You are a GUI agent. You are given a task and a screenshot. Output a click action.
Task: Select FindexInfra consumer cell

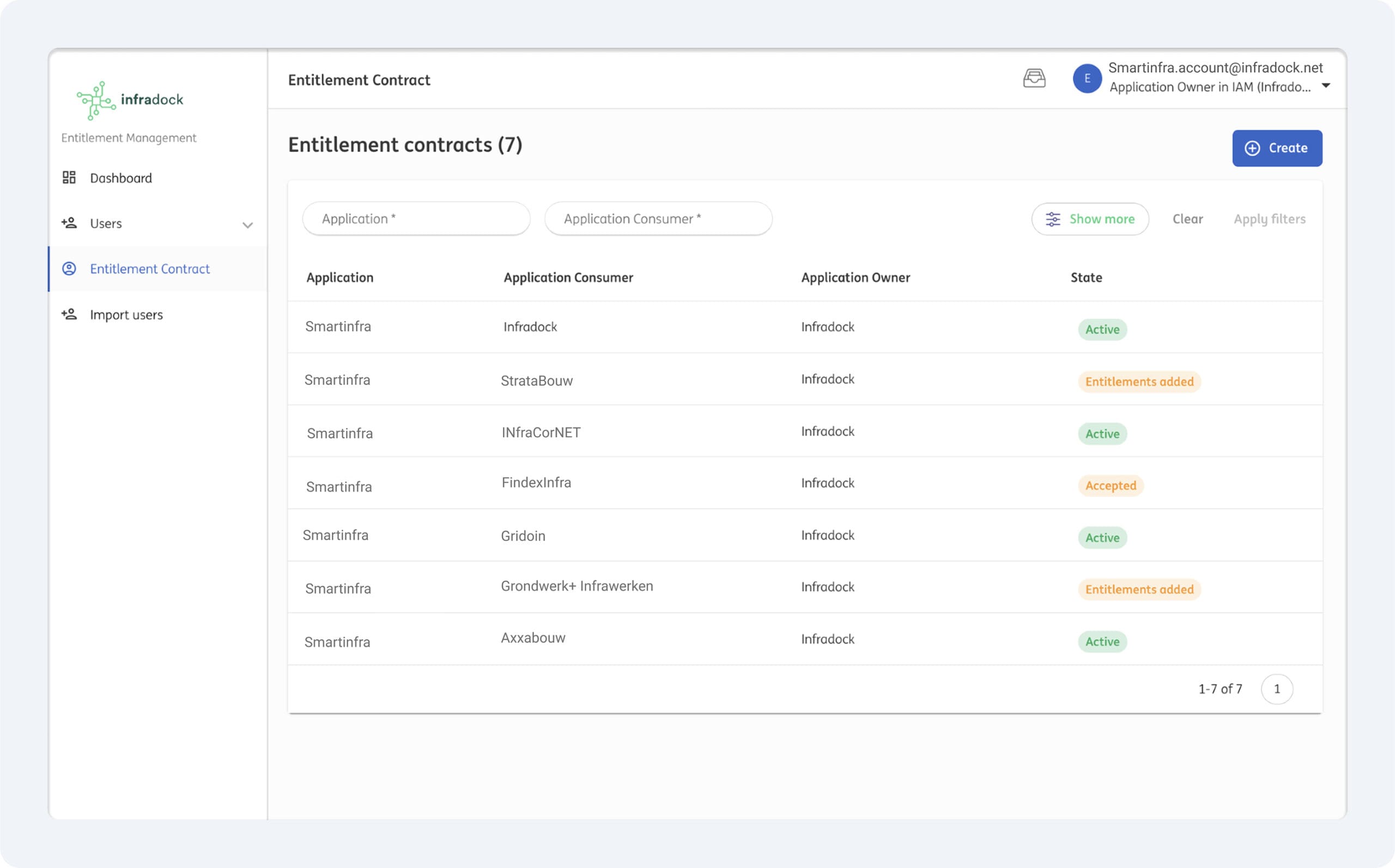536,482
